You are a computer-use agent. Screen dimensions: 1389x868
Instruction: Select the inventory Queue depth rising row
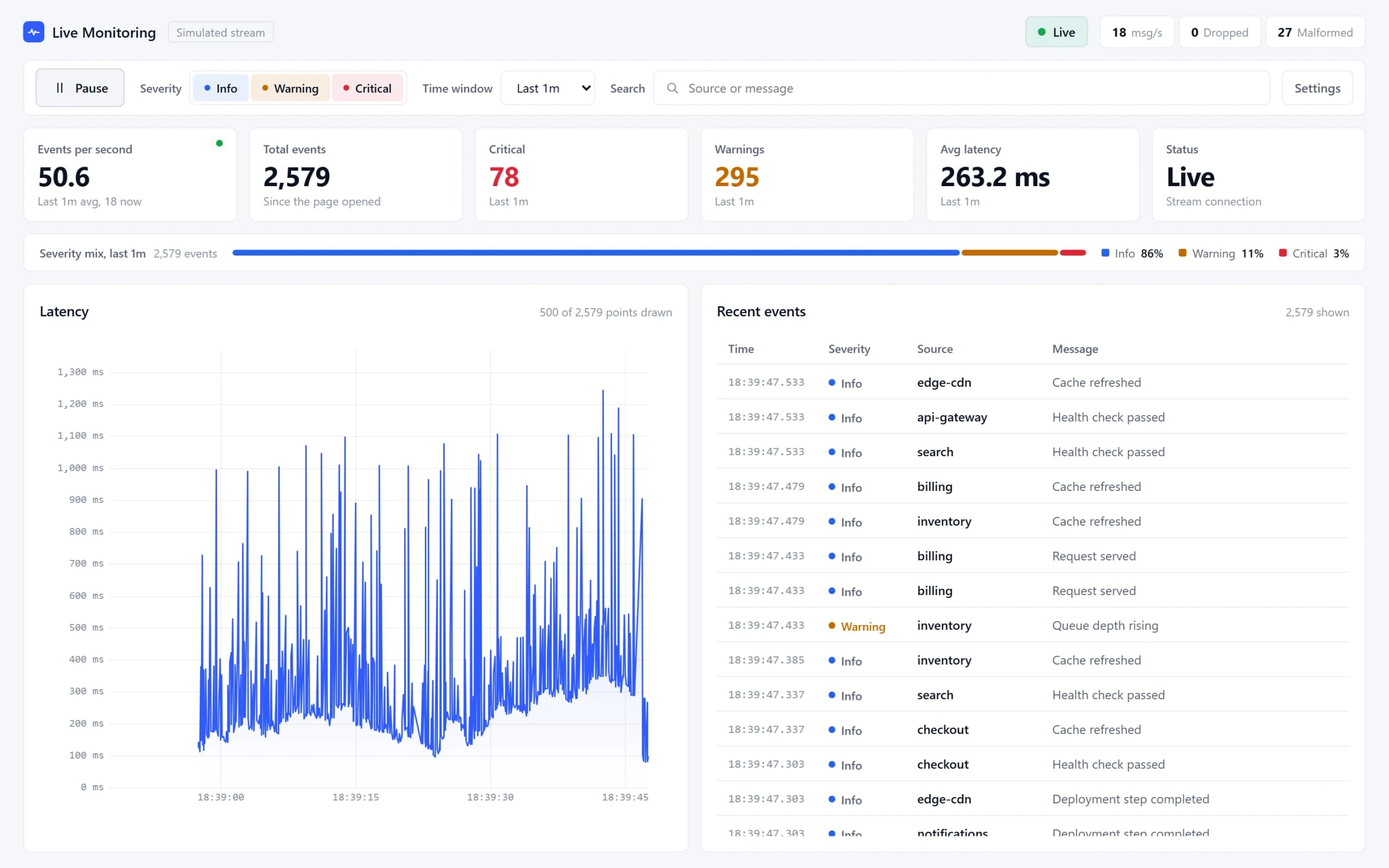(1033, 625)
